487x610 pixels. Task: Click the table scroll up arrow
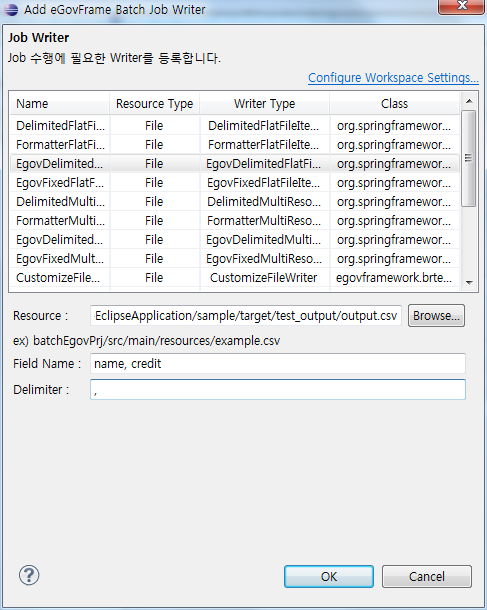pyautogui.click(x=469, y=101)
